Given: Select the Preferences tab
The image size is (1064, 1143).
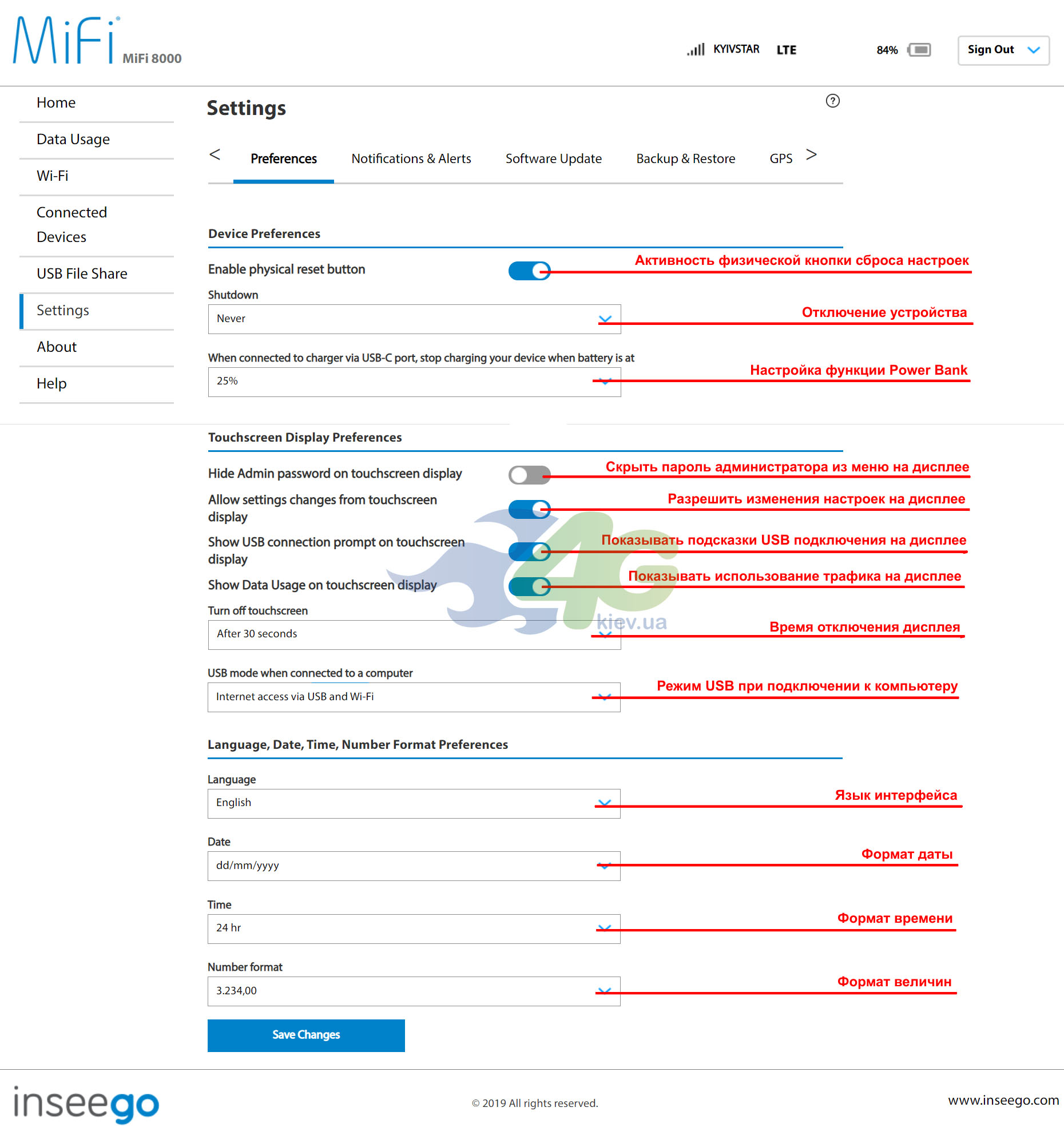Looking at the screenshot, I should point(283,158).
